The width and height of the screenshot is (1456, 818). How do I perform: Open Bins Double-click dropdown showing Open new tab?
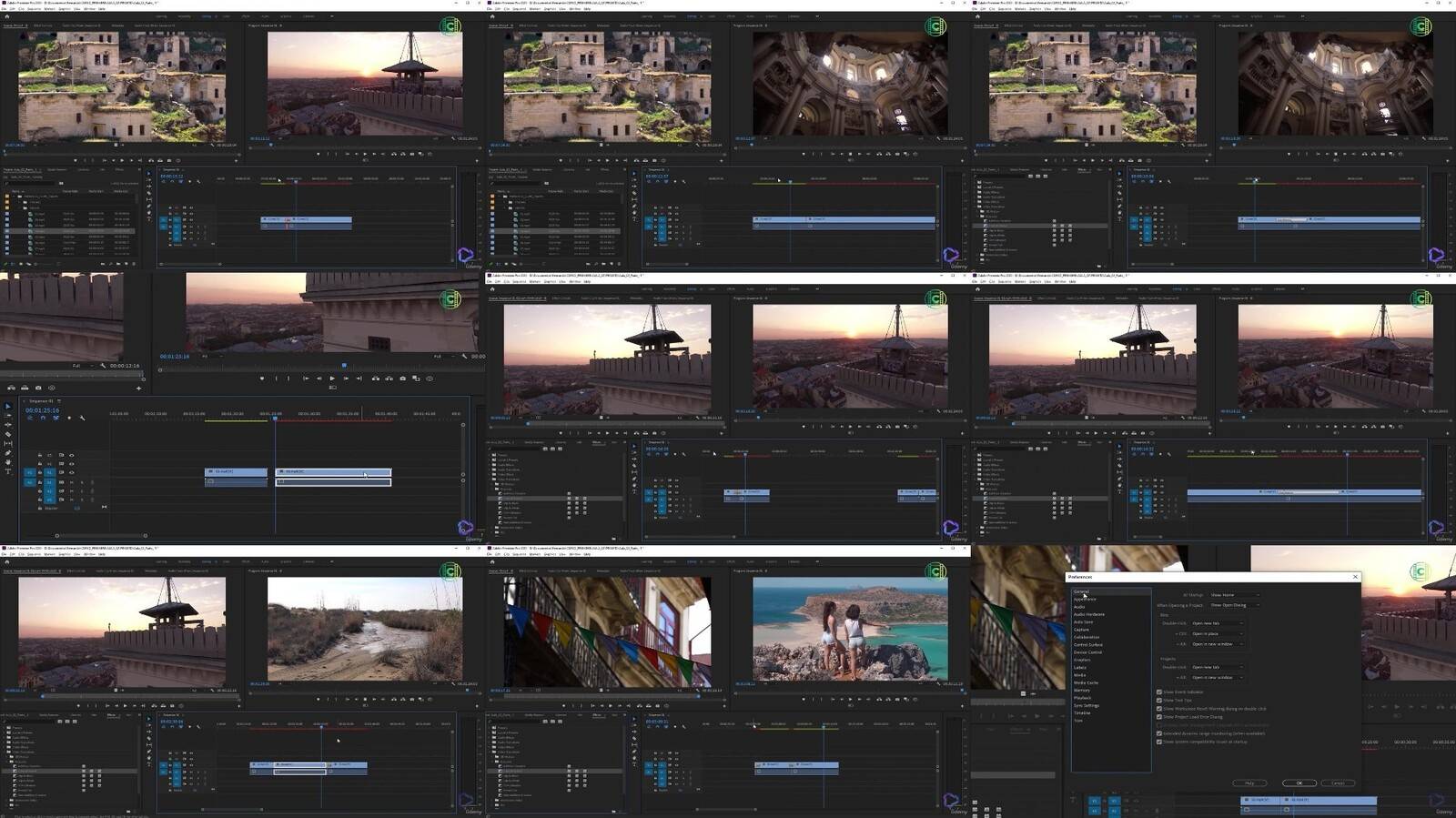(1217, 623)
